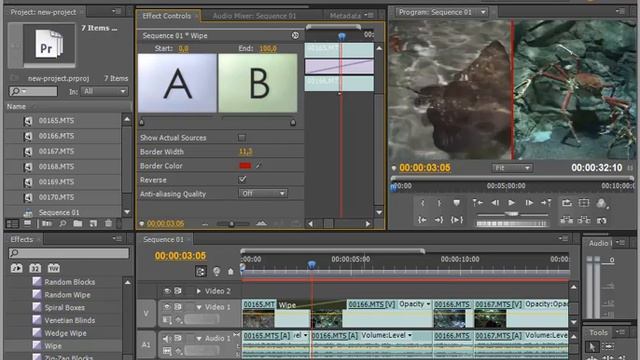Mute Audio 1 track speaker toggle
The width and height of the screenshot is (640, 360).
click(167, 338)
